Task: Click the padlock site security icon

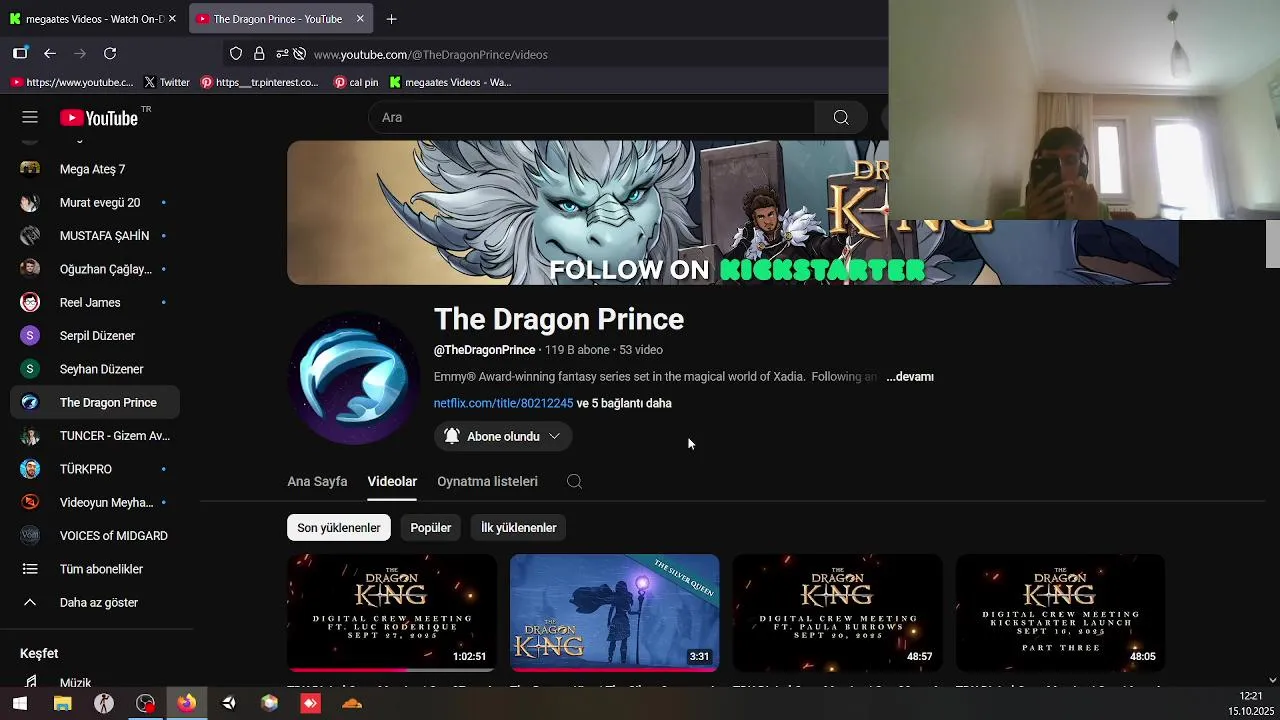Action: 259,54
